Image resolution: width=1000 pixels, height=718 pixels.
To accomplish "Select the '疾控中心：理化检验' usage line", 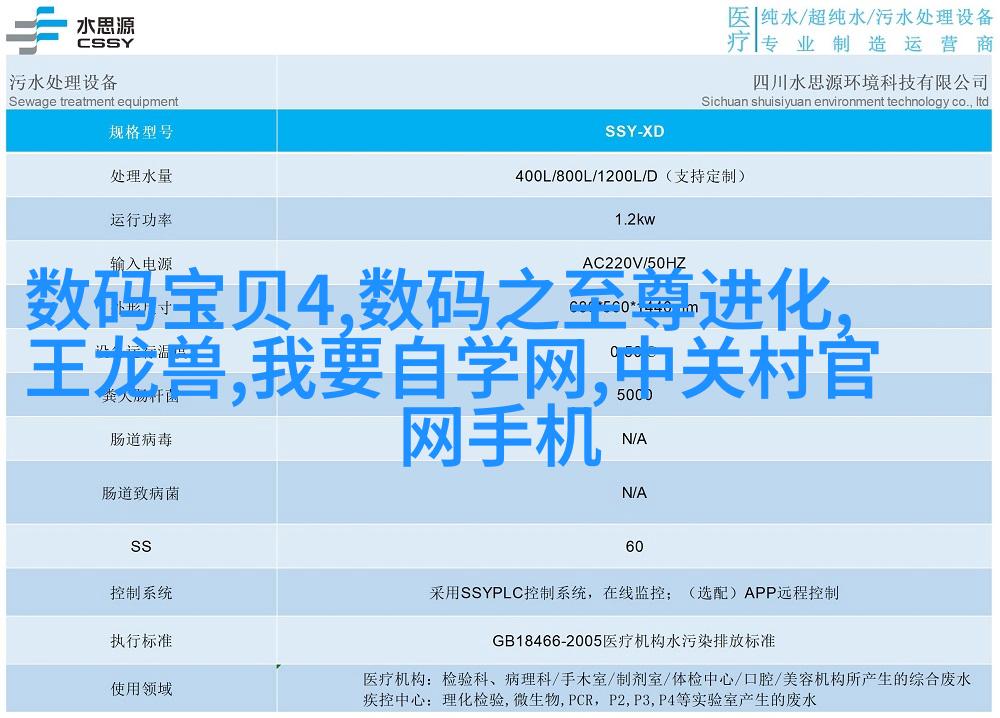I will point(589,700).
